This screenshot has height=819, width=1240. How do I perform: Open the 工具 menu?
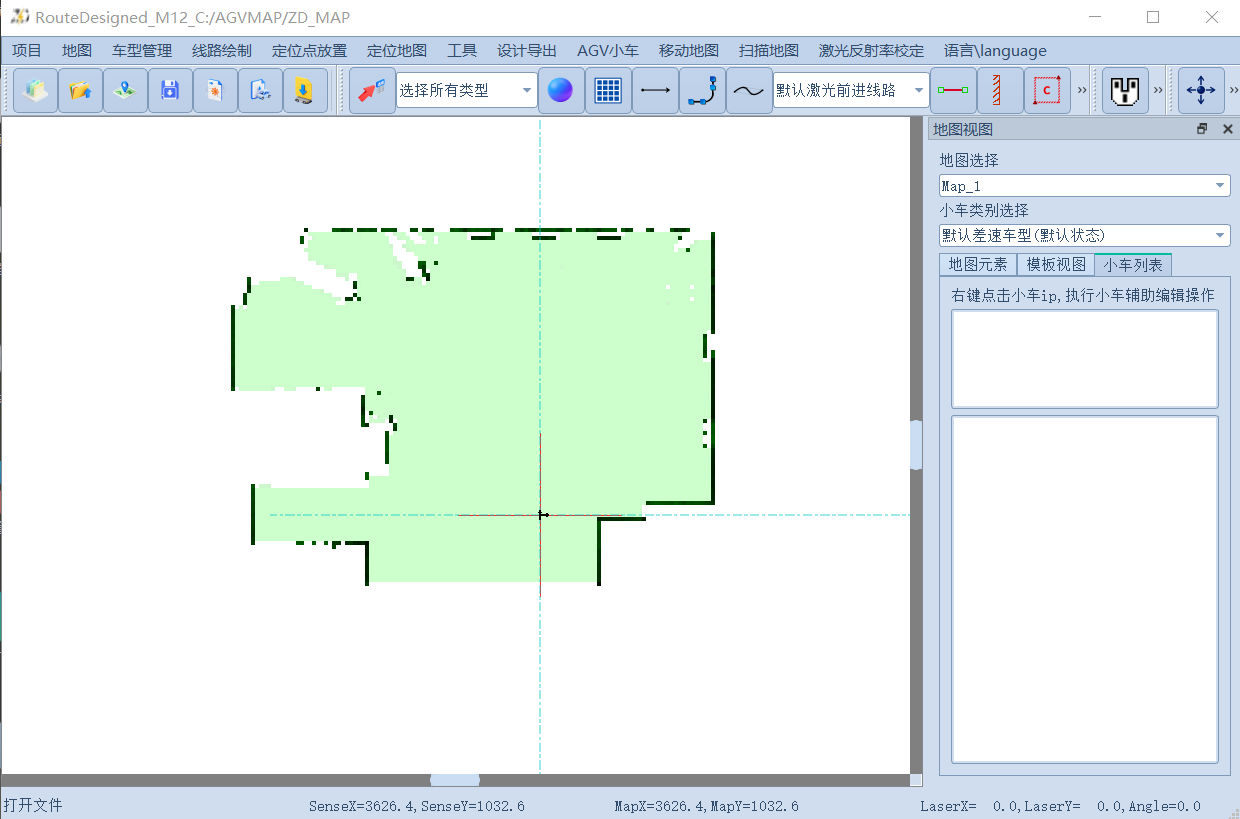(x=462, y=51)
